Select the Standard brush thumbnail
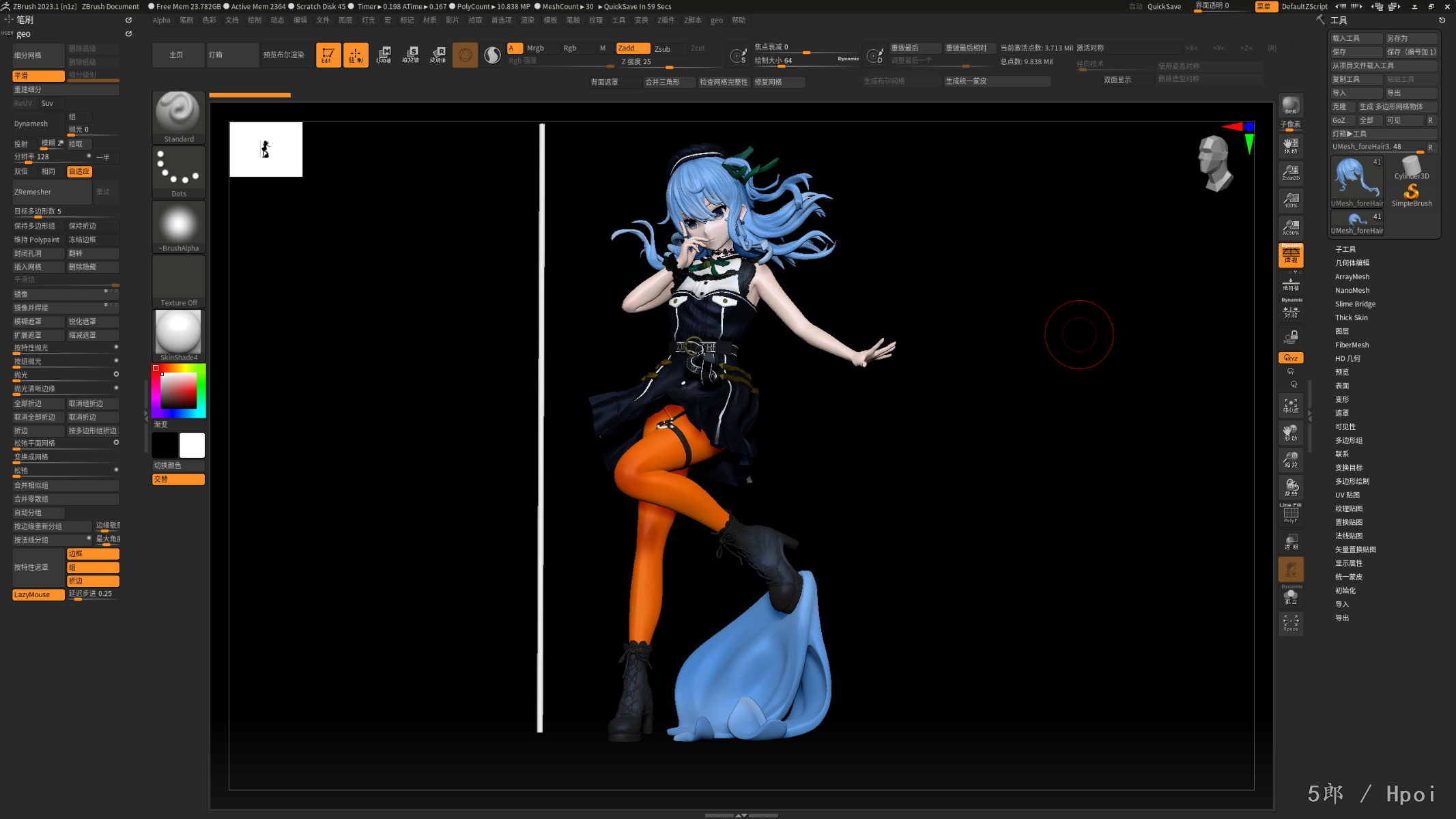The height and width of the screenshot is (819, 1456). pos(178,117)
